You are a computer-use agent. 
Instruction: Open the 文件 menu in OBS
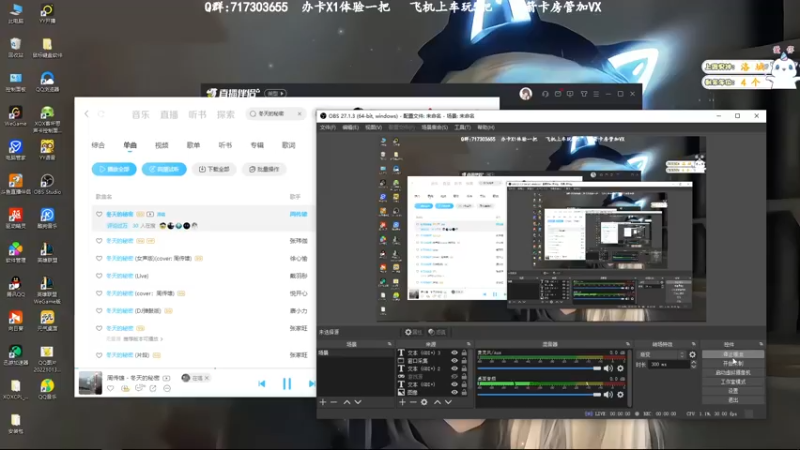(328, 127)
